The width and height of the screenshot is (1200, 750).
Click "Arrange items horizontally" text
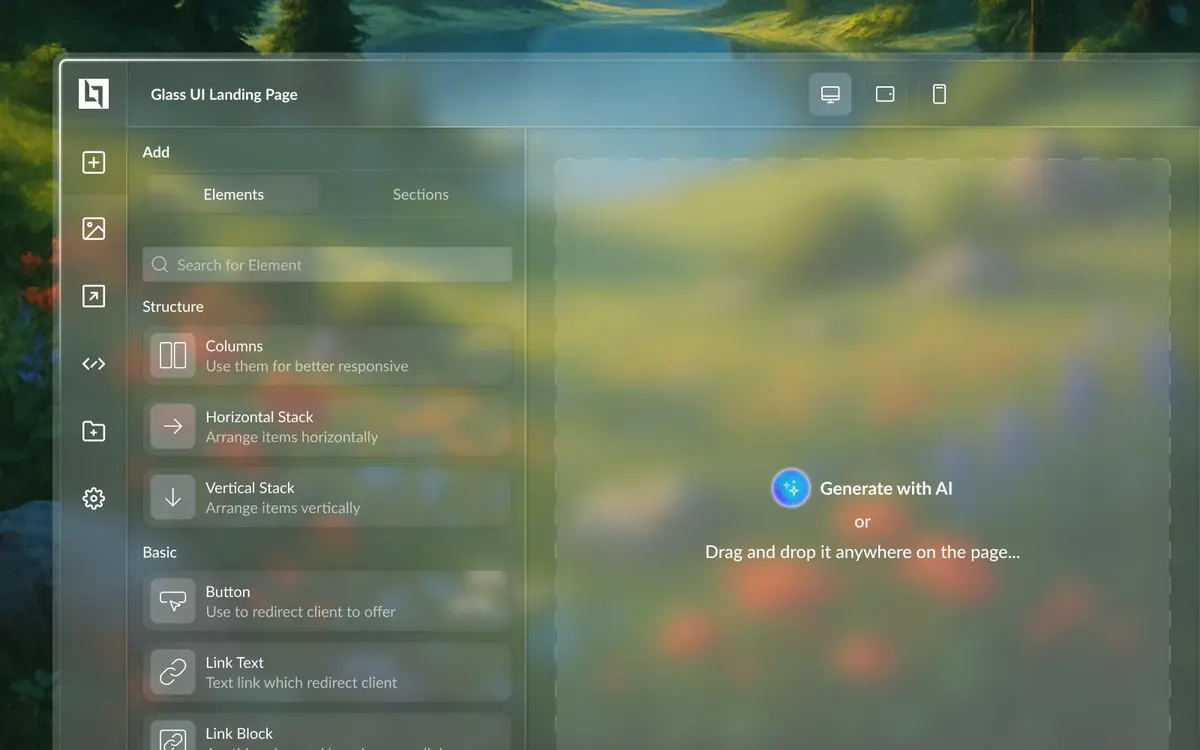tap(292, 437)
